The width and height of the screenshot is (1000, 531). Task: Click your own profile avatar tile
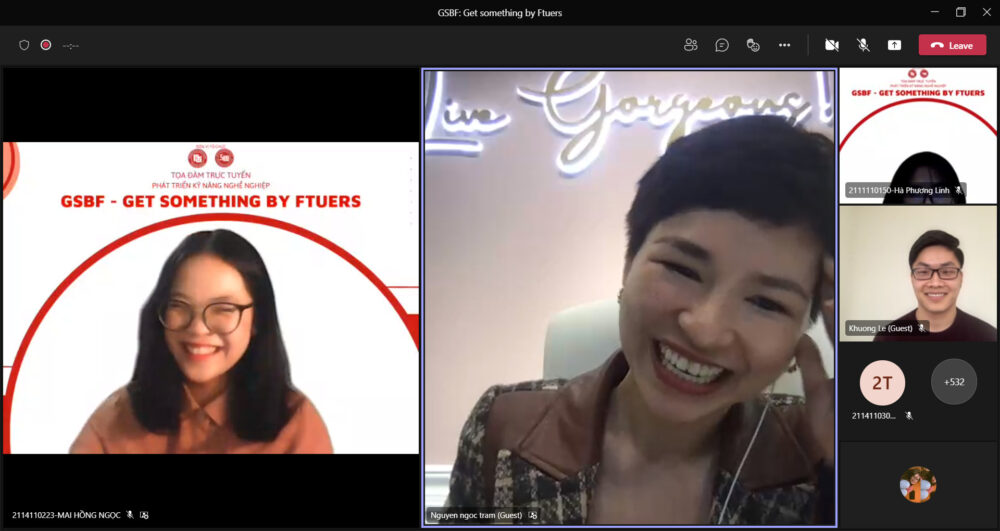918,484
